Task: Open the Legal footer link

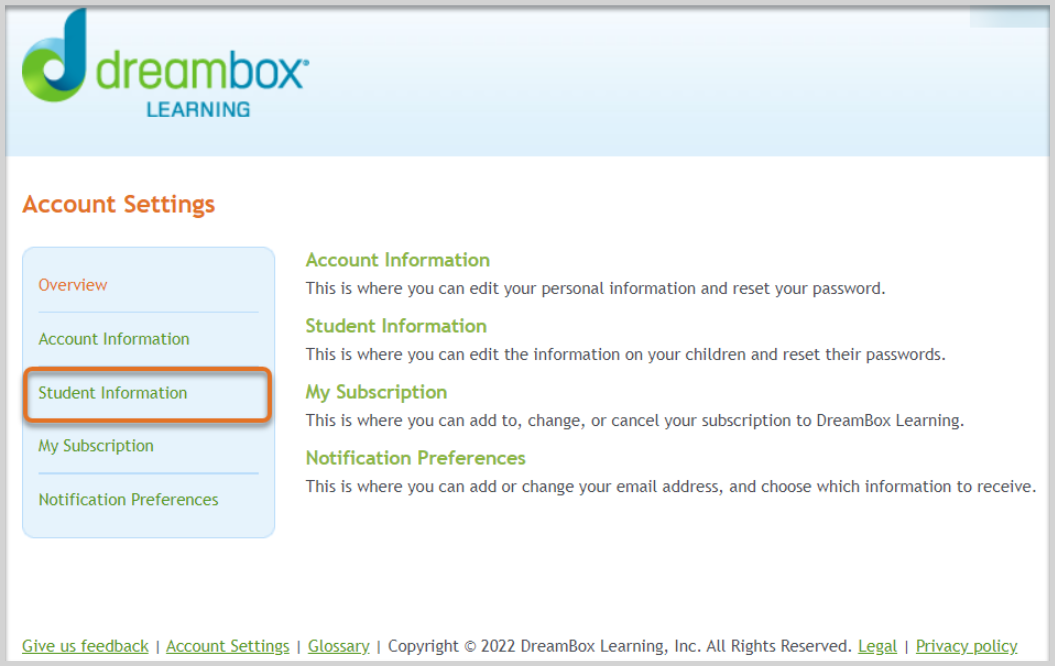Action: pos(877,646)
